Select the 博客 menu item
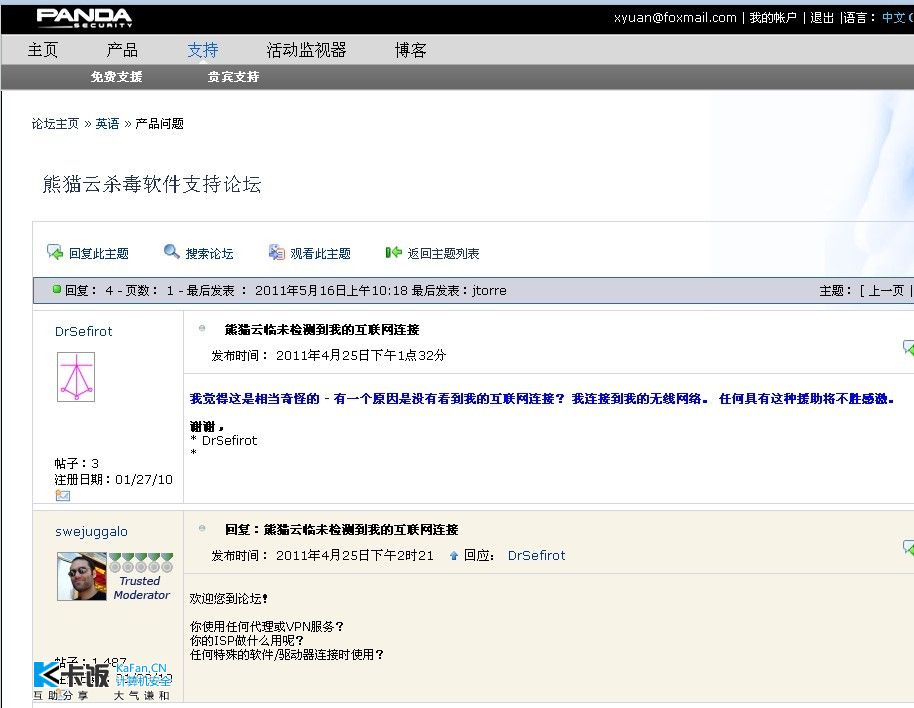914x708 pixels. point(410,50)
